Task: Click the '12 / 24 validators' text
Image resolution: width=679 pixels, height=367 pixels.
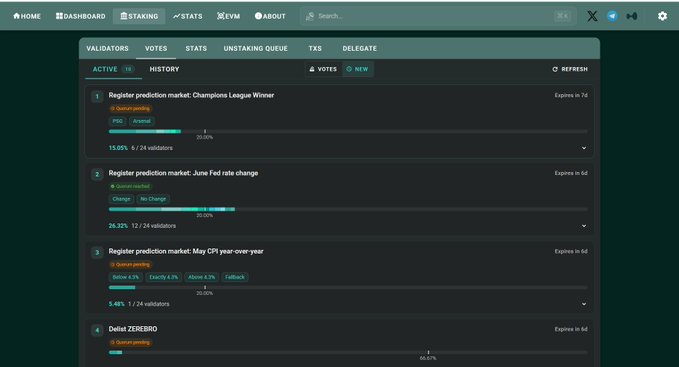Action: (x=153, y=226)
